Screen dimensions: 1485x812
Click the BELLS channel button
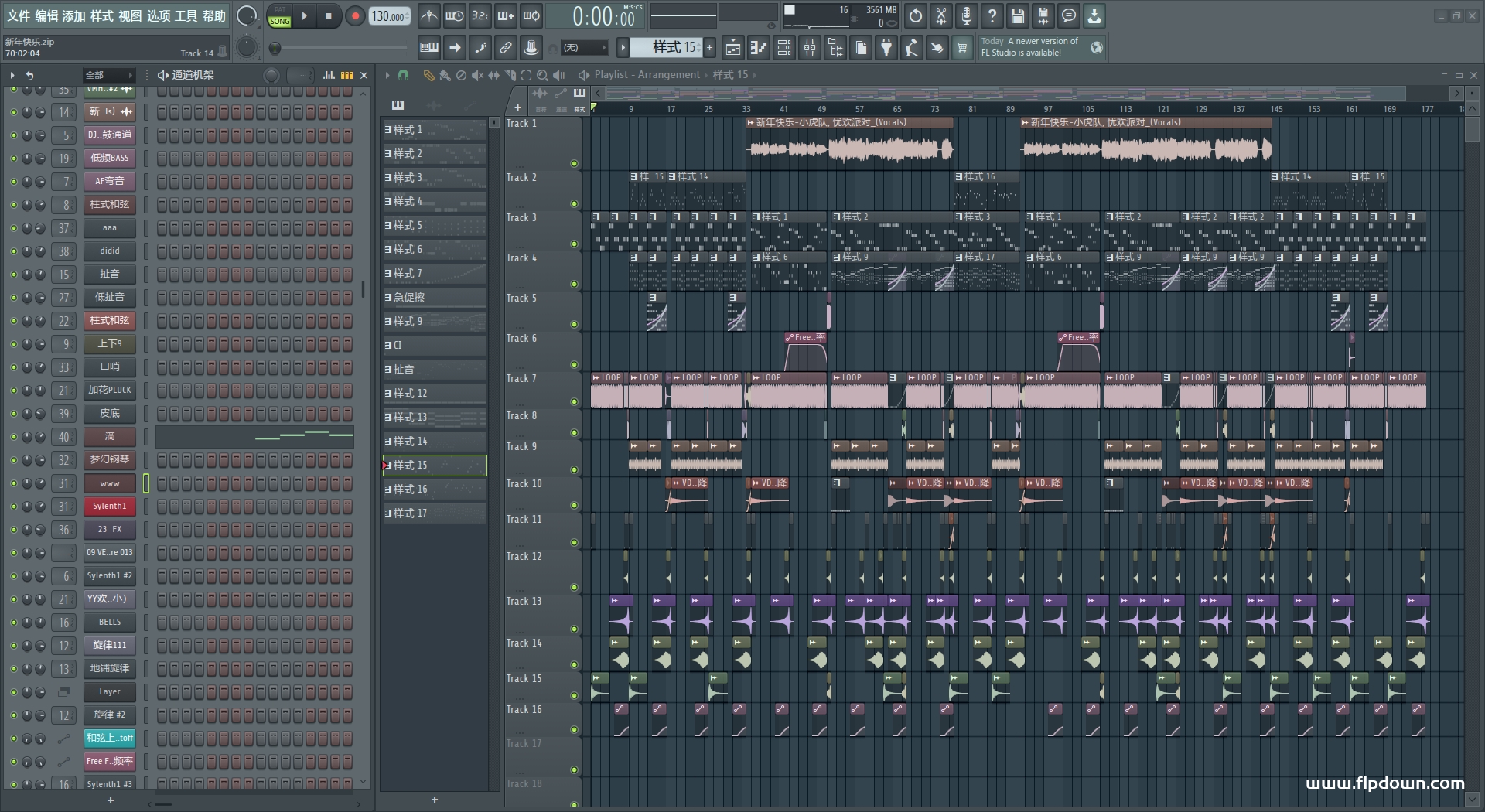pyautogui.click(x=110, y=623)
